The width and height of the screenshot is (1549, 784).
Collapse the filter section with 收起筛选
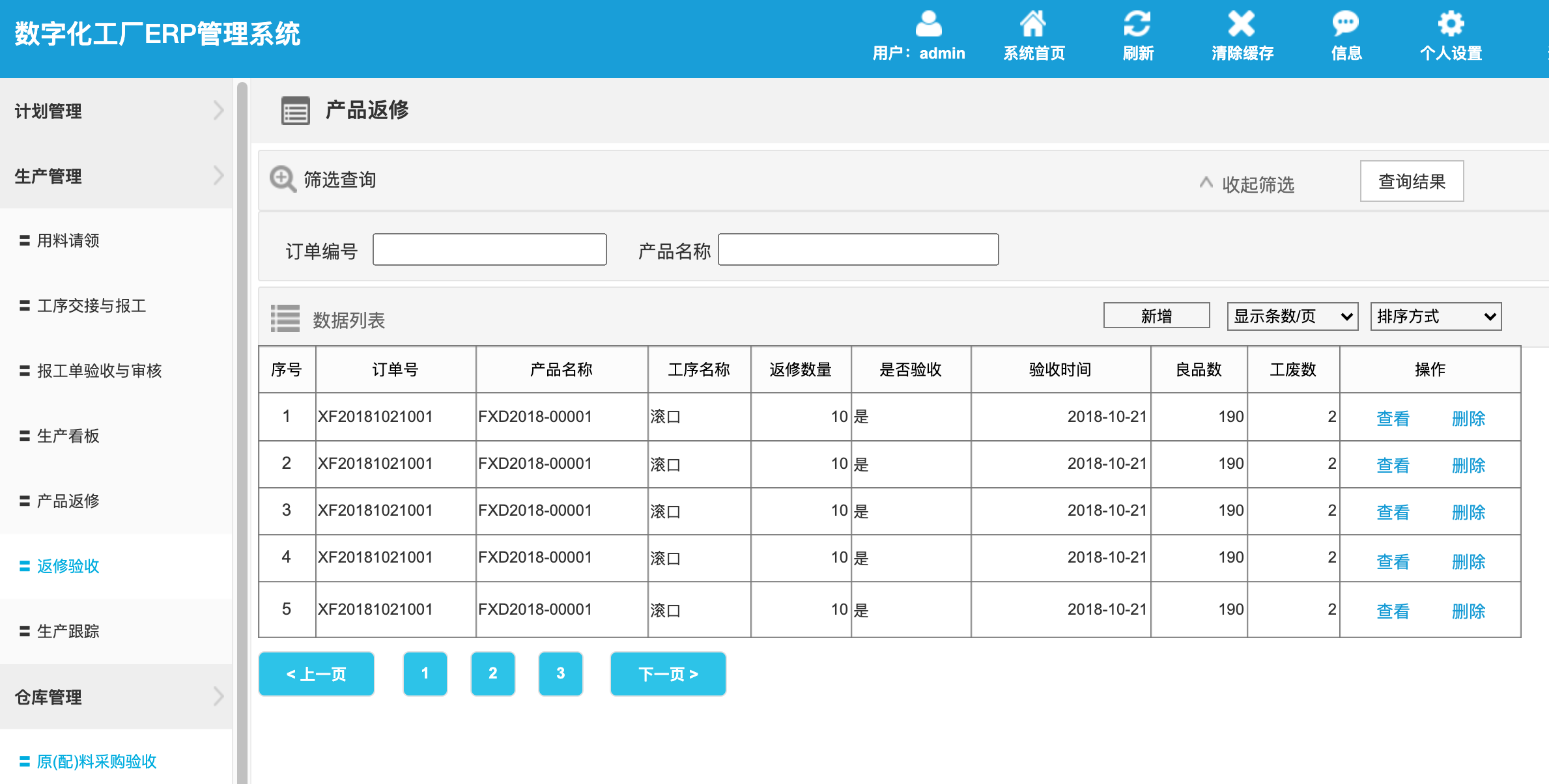click(1247, 184)
